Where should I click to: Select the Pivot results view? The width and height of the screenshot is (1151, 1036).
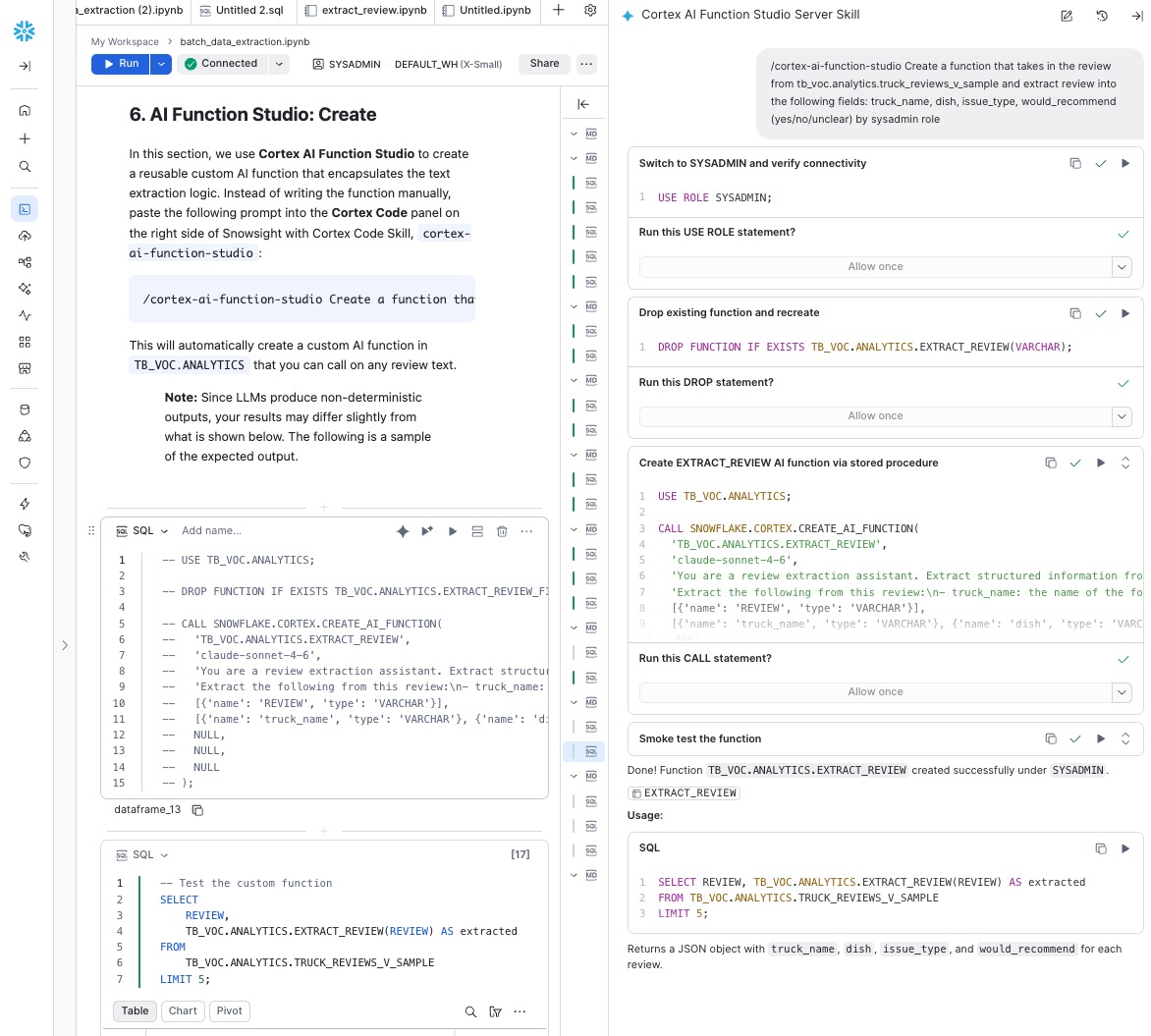point(229,1011)
